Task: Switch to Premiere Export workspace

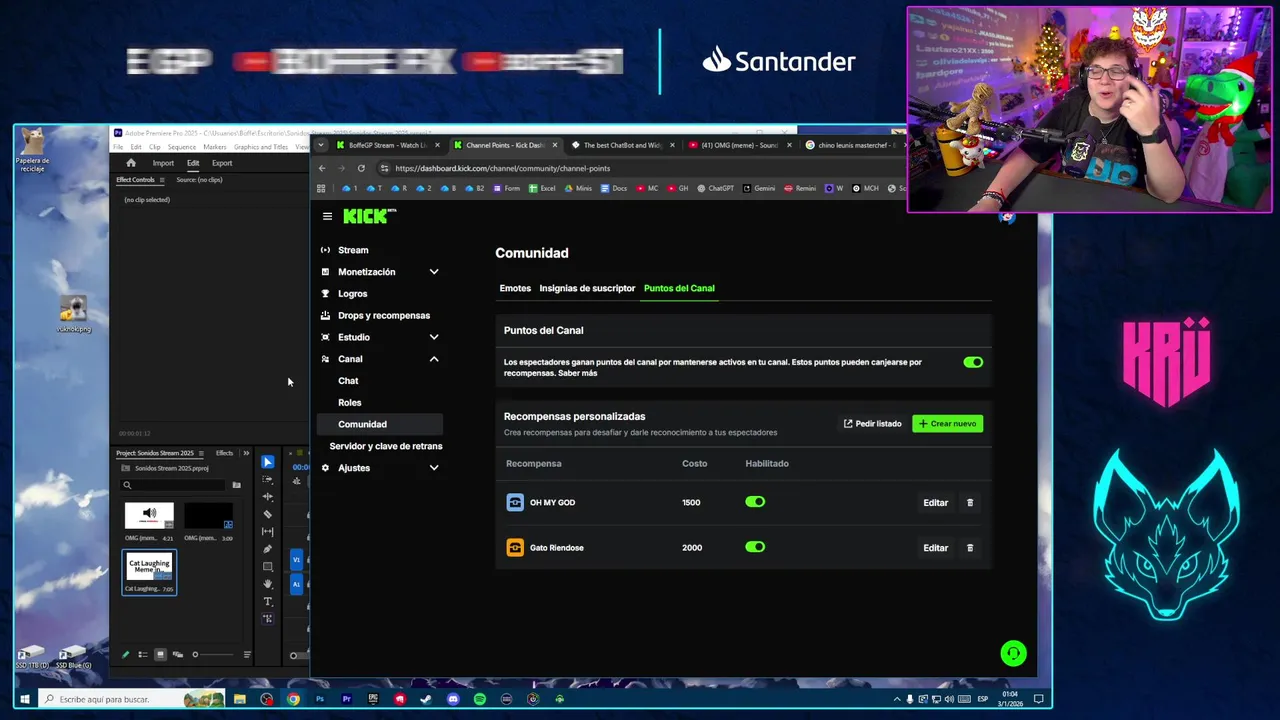Action: click(222, 163)
